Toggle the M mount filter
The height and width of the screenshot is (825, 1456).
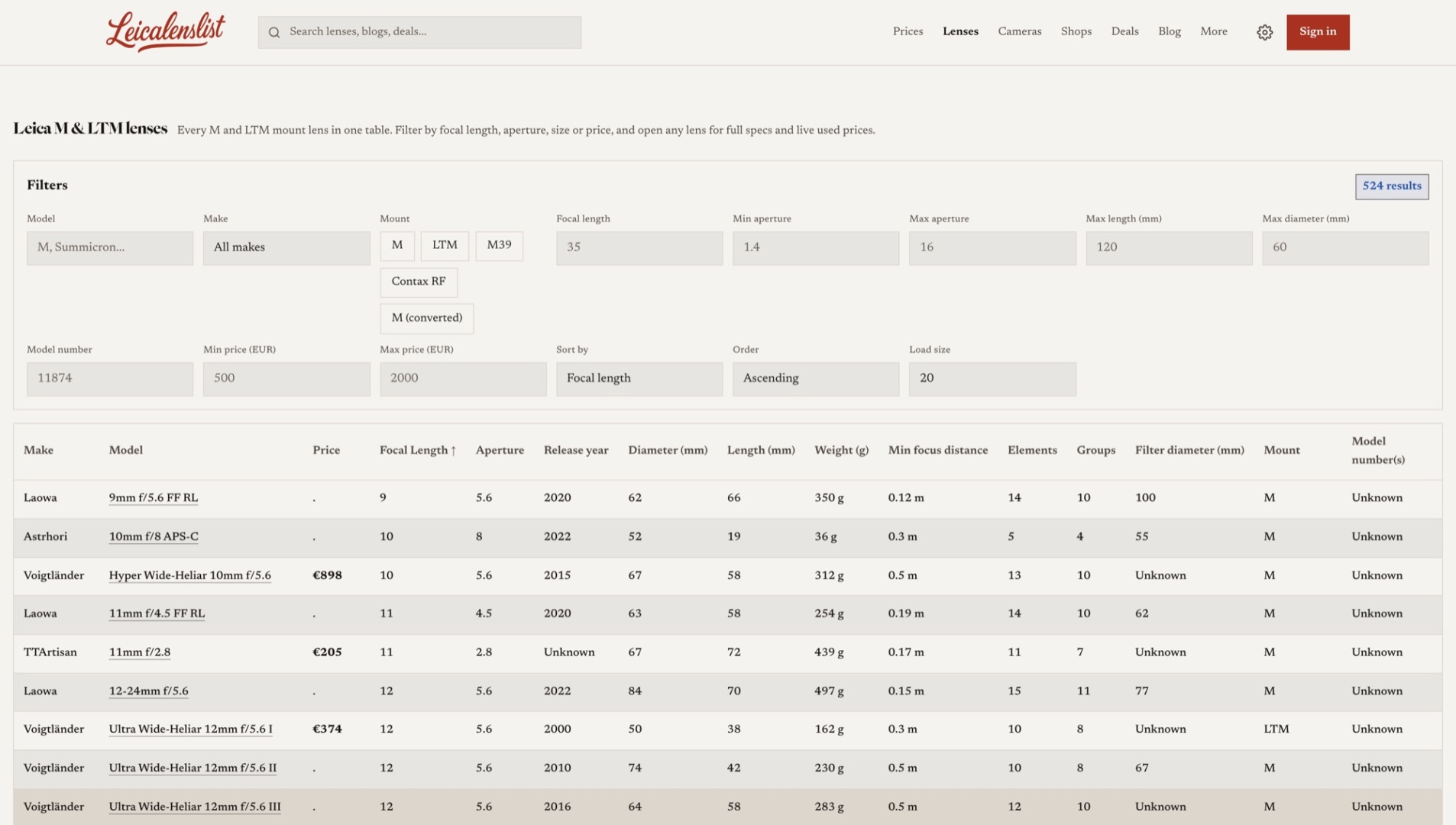pos(397,246)
